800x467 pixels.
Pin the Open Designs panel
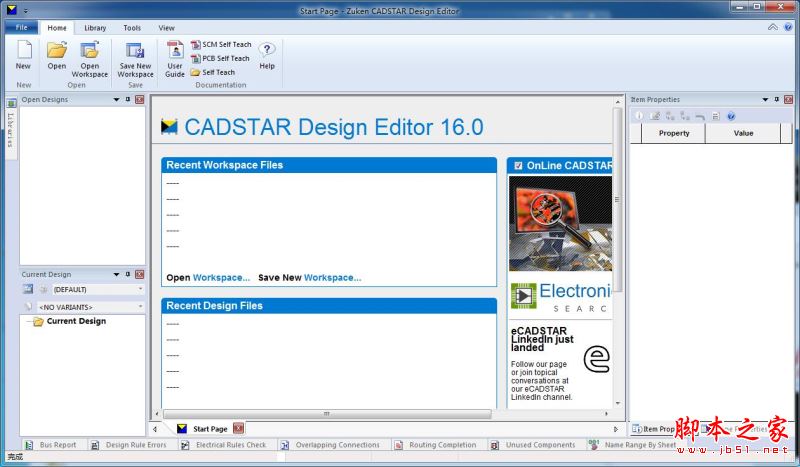[x=128, y=100]
